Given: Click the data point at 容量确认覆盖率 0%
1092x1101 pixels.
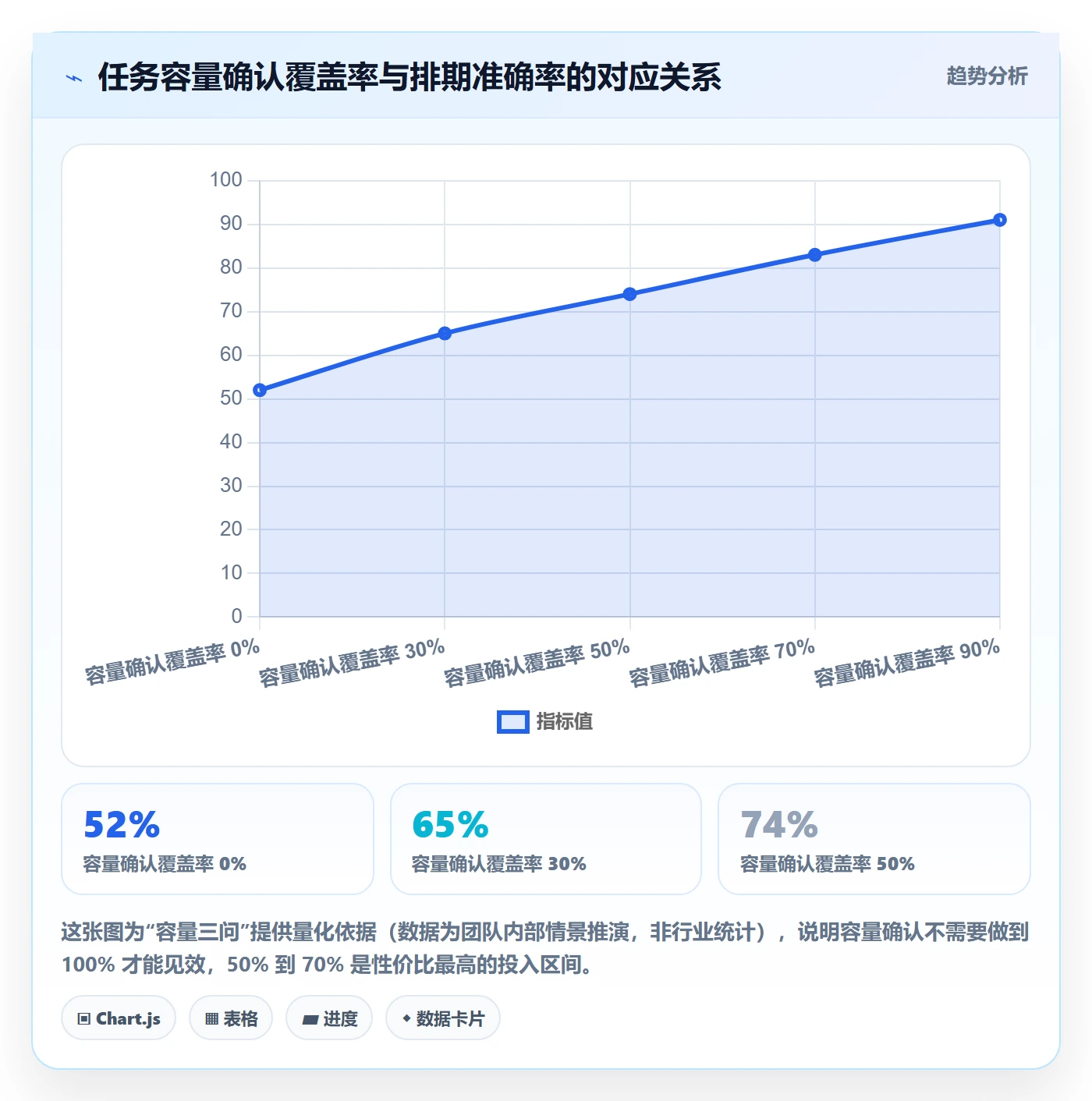Looking at the screenshot, I should tap(260, 390).
